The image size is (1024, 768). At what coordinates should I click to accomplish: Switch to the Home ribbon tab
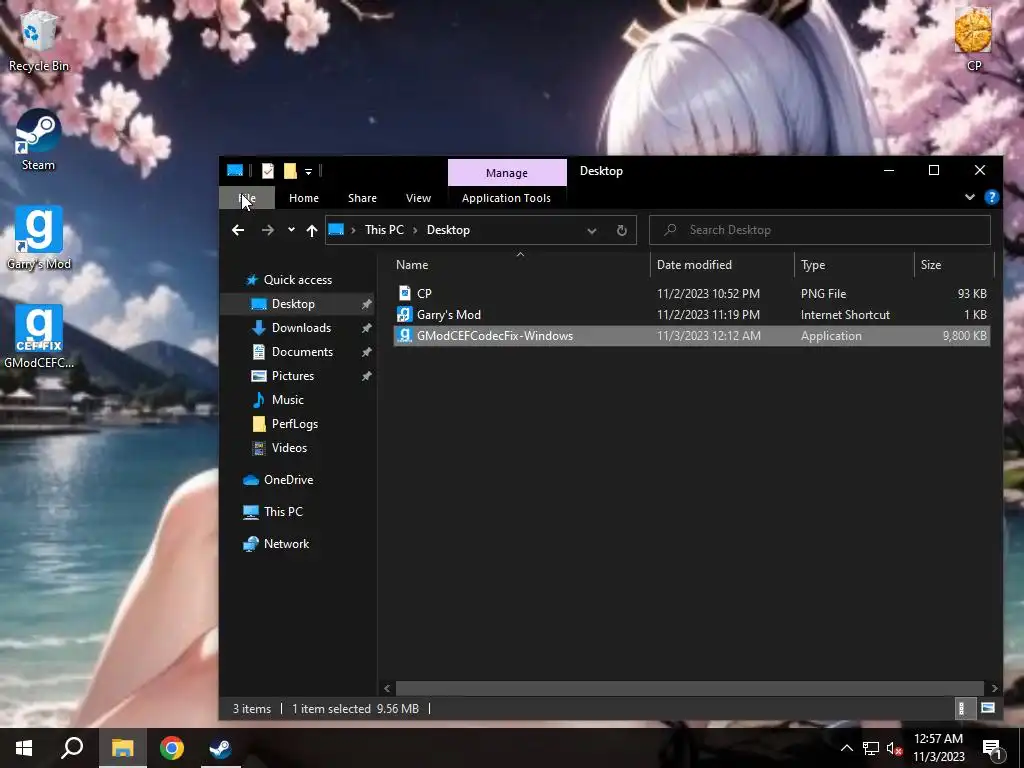click(x=304, y=198)
